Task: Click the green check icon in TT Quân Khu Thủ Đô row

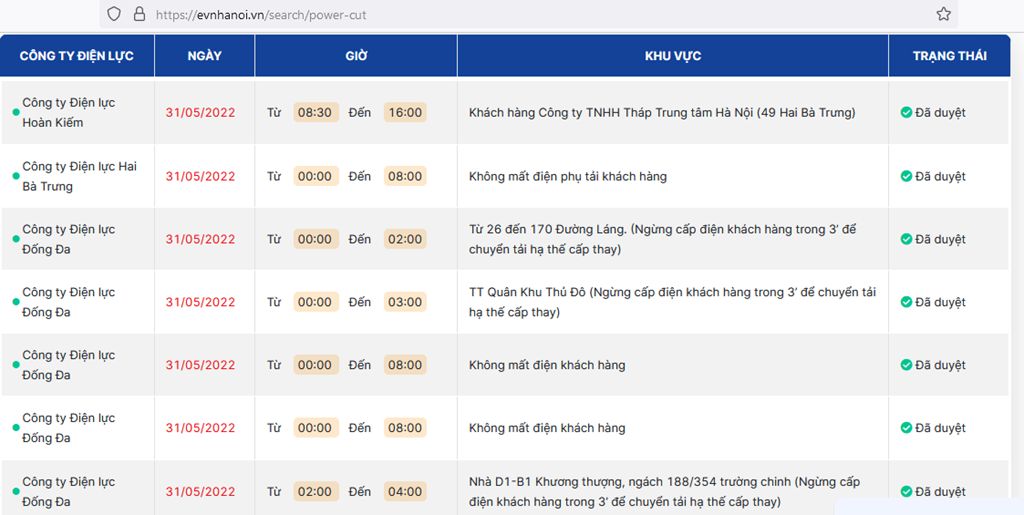Action: coord(906,302)
